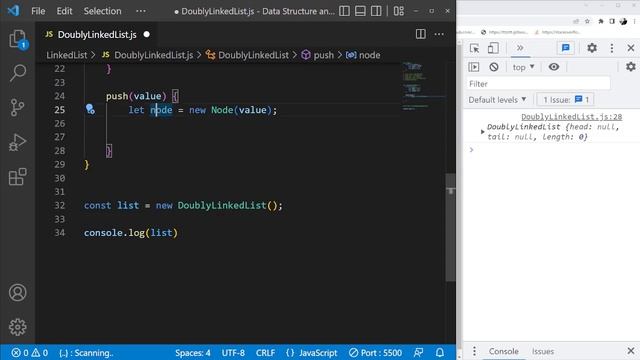The width and height of the screenshot is (640, 360).
Task: Click the lightbulb code action on line 25
Action: [x=90, y=109]
